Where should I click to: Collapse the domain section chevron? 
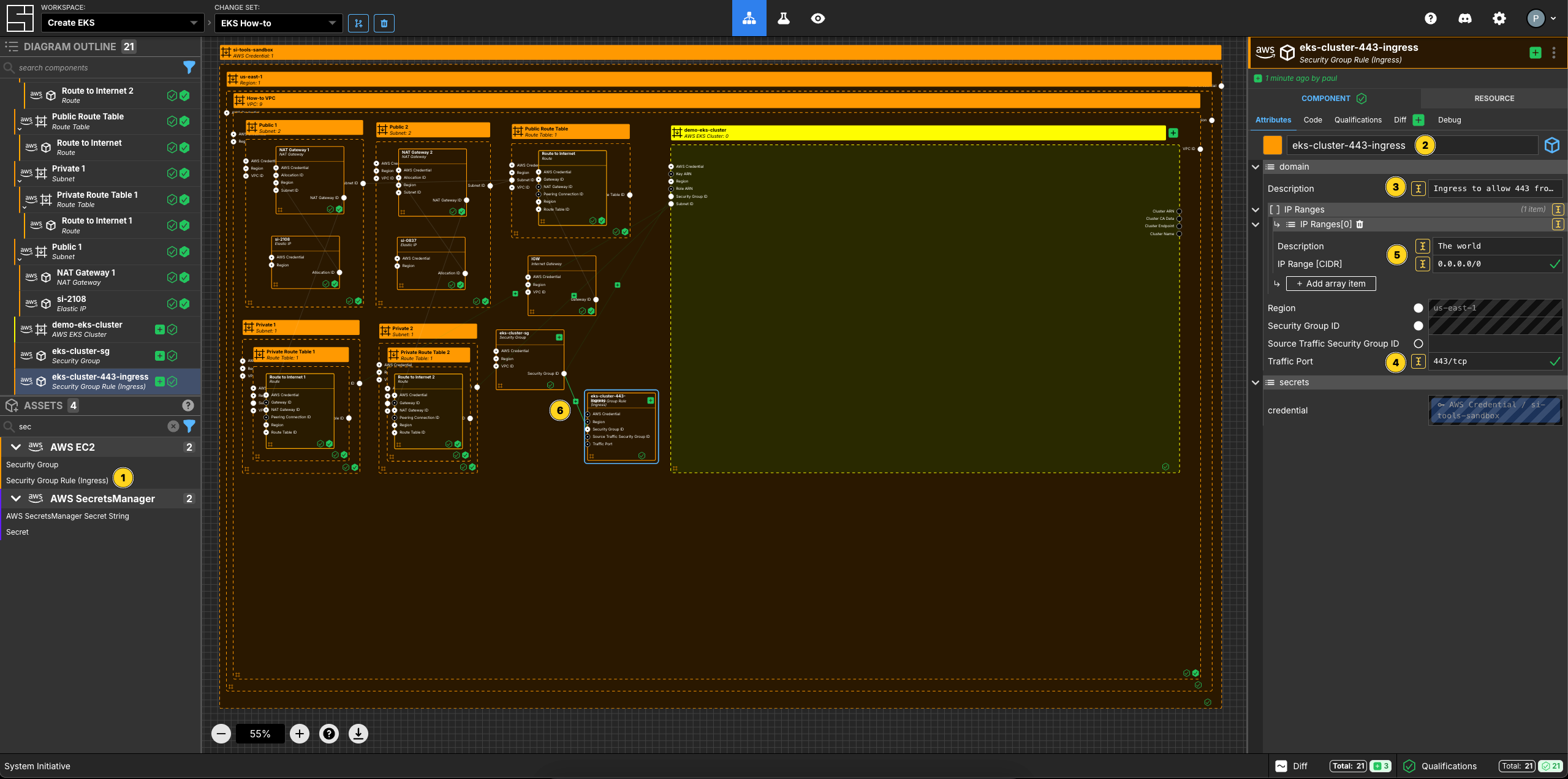[x=1256, y=167]
